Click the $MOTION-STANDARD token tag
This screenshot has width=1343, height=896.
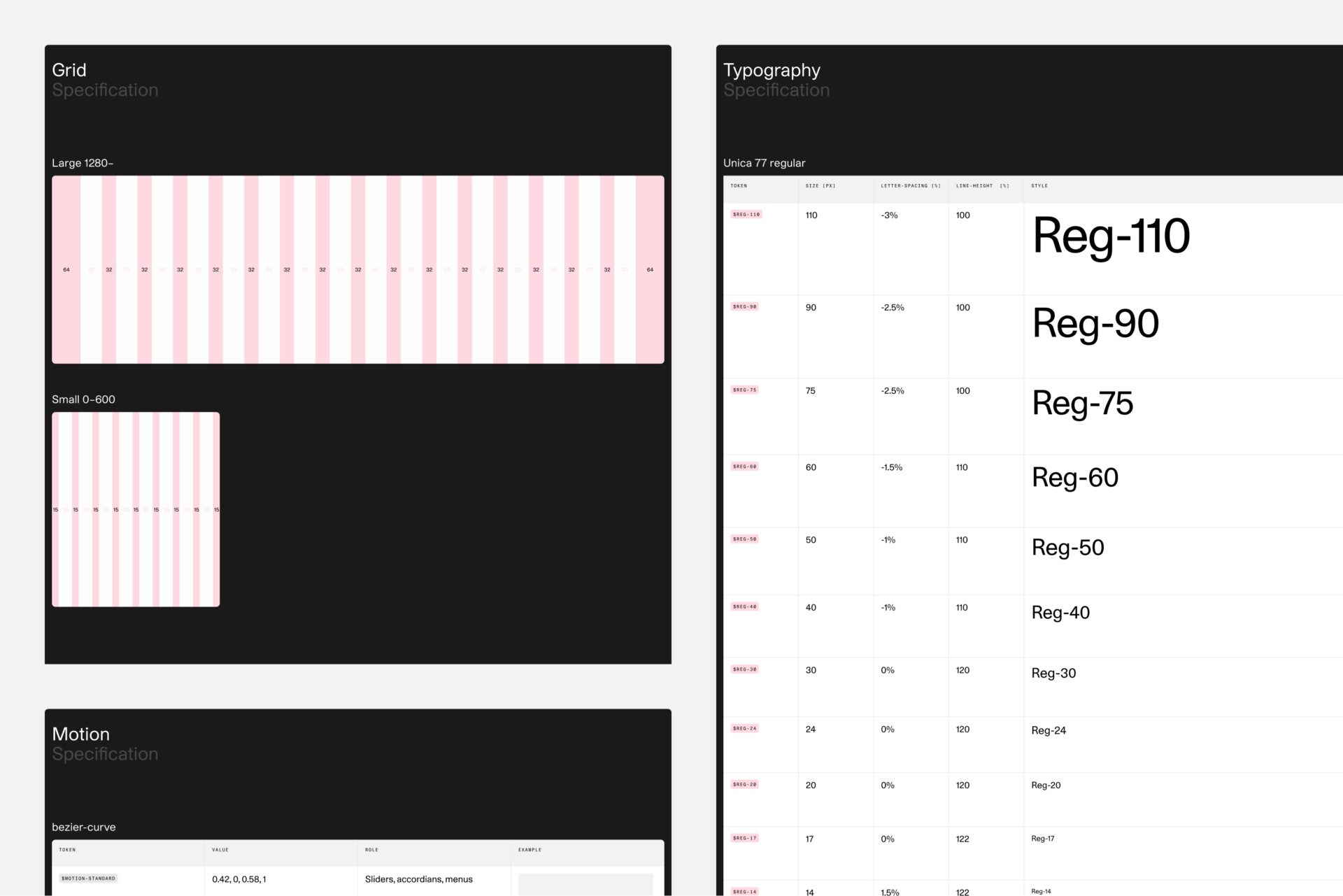point(88,879)
